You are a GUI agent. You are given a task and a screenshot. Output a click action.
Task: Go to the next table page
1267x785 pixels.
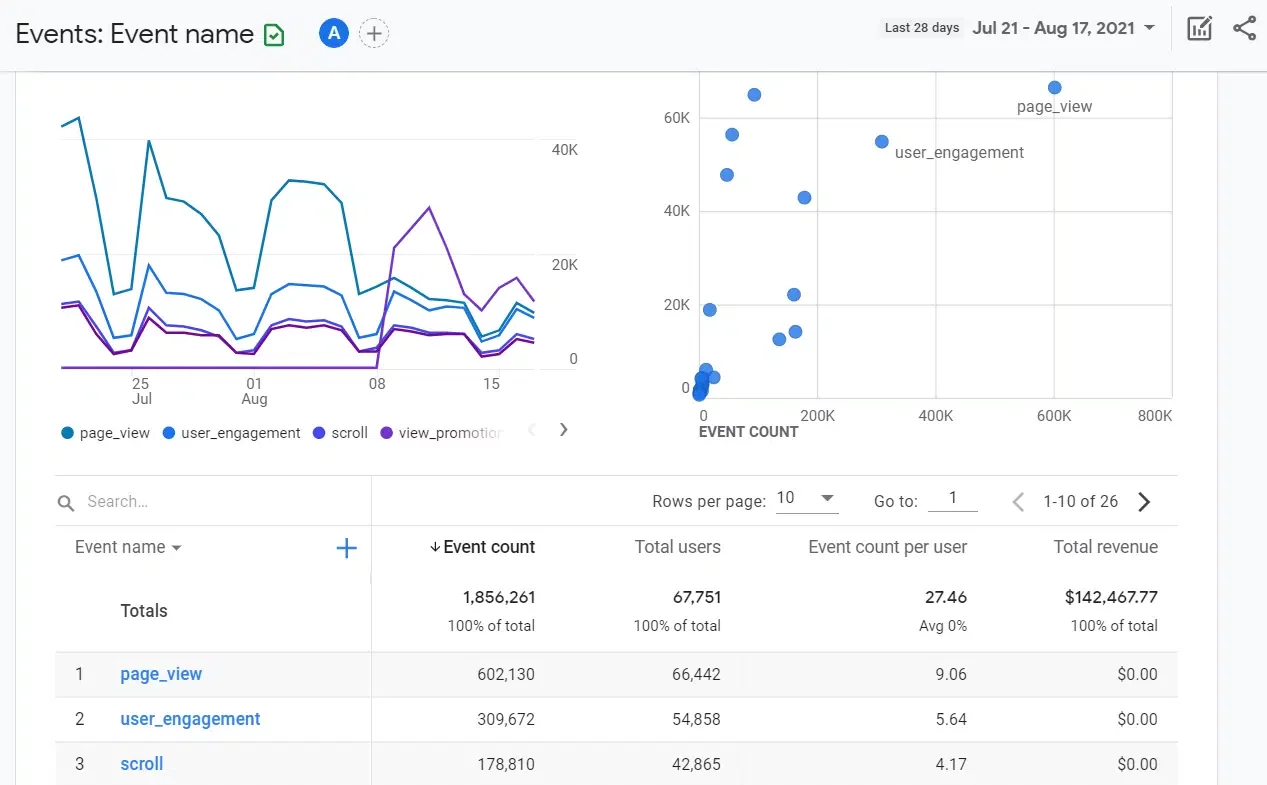point(1144,501)
